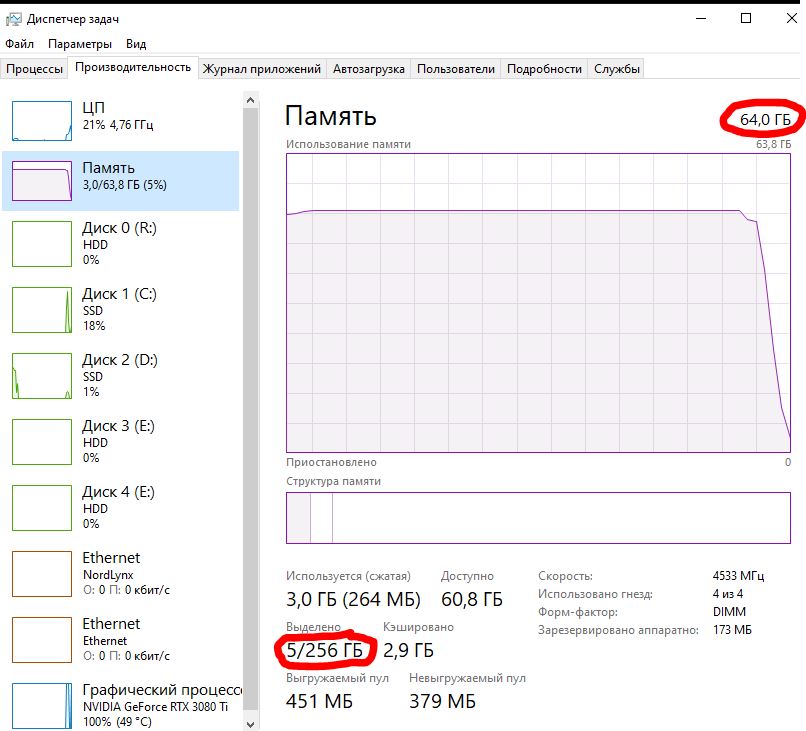Select the ЦП mini graph thumbnail
806x731 pixels.
coord(42,121)
